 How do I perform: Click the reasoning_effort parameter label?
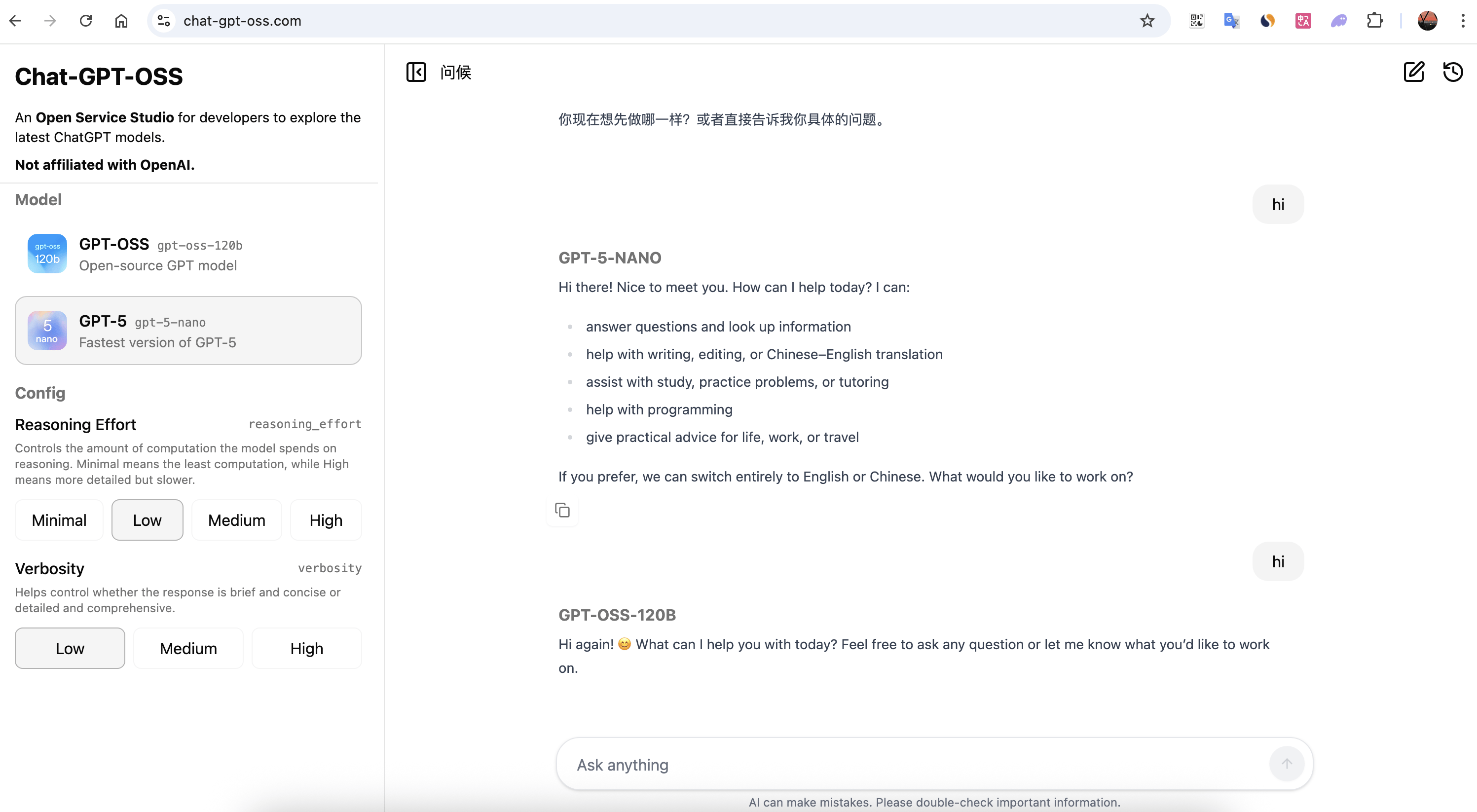click(x=305, y=424)
